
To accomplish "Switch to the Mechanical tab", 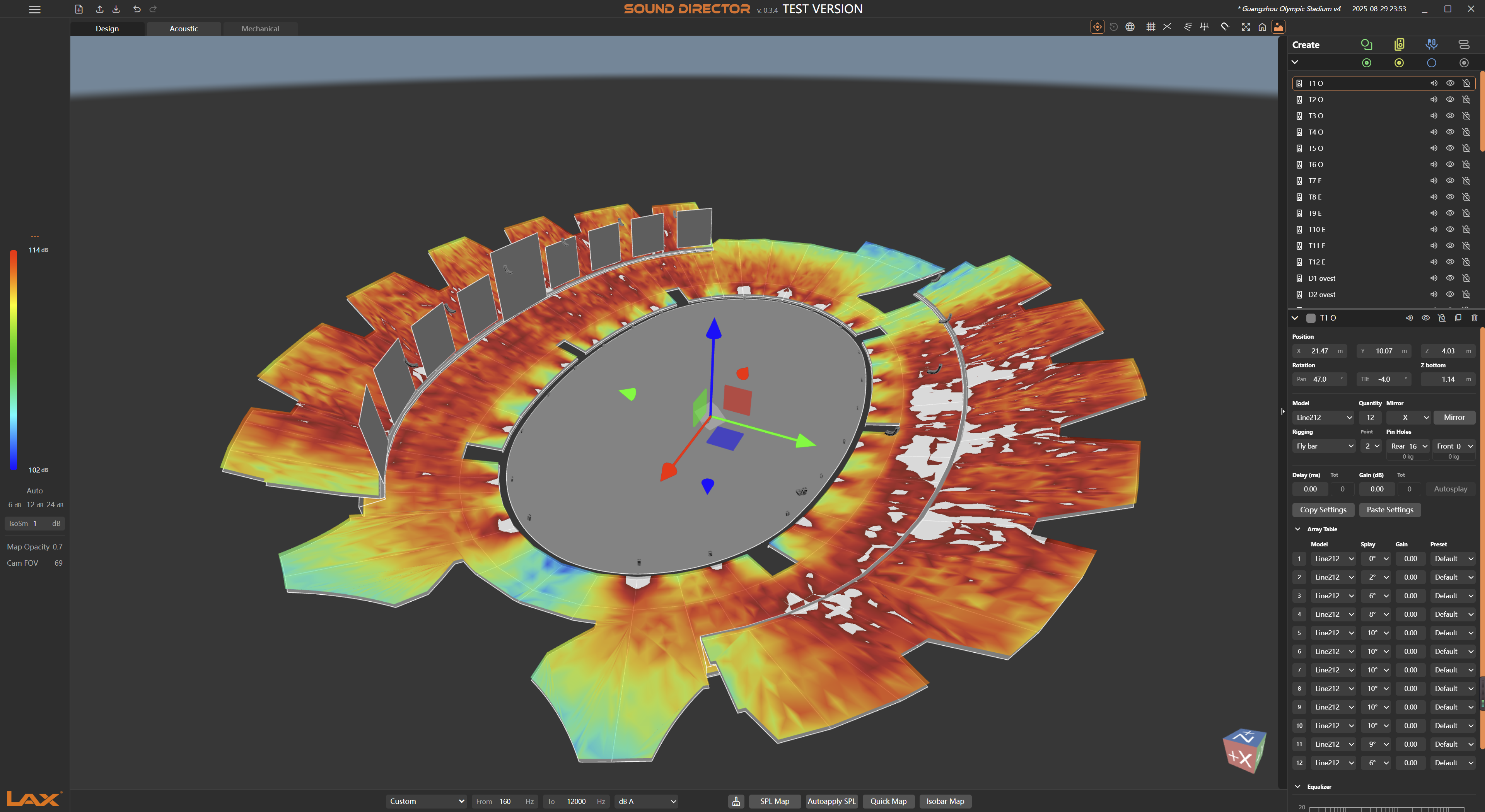I will coord(260,28).
